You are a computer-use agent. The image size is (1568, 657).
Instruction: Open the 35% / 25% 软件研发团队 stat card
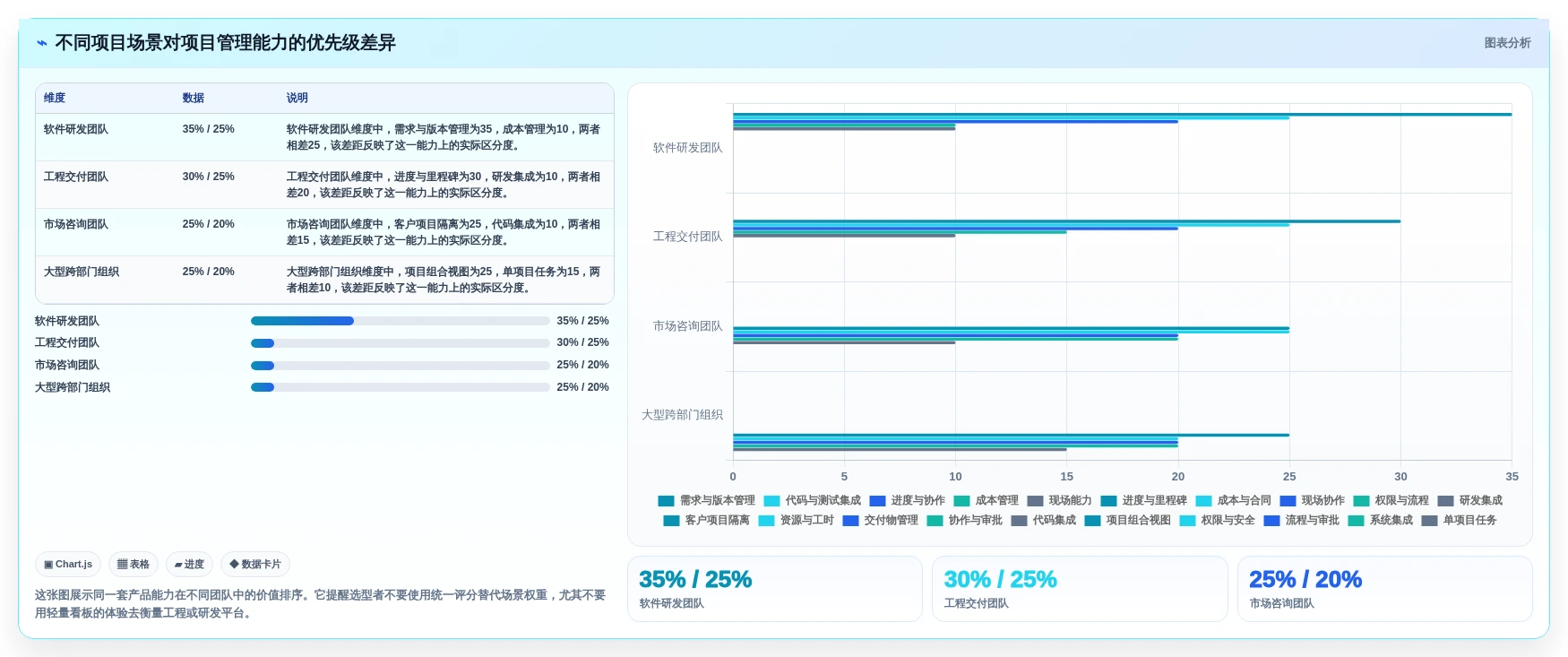(x=775, y=589)
